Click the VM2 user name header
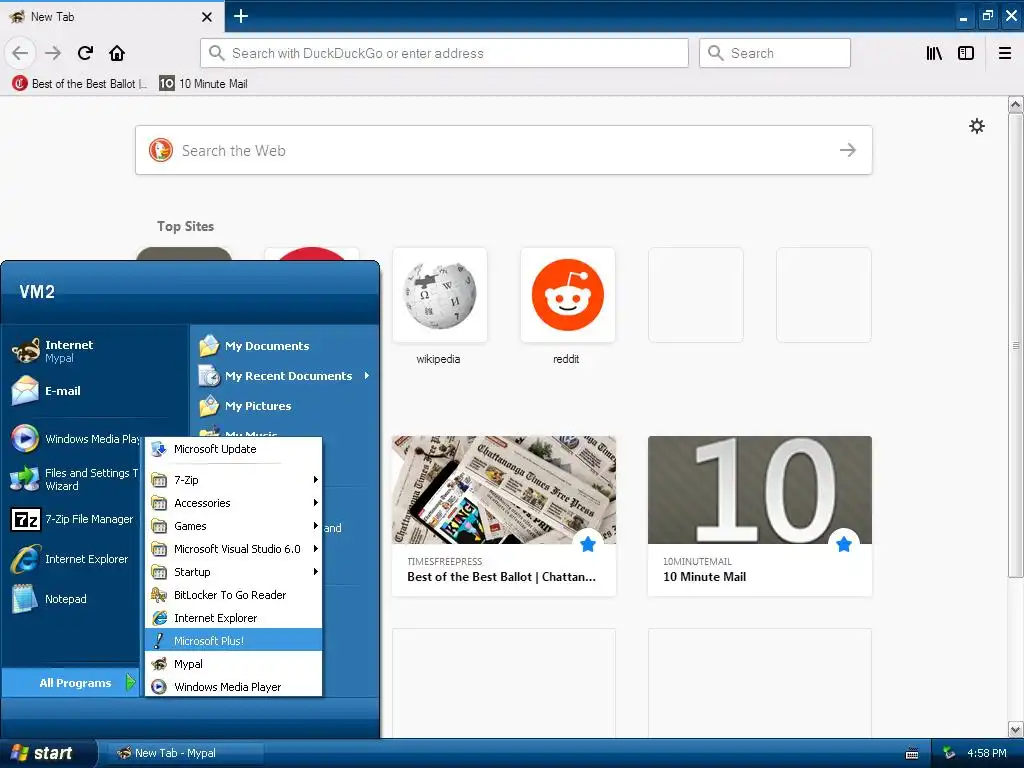 (37, 291)
